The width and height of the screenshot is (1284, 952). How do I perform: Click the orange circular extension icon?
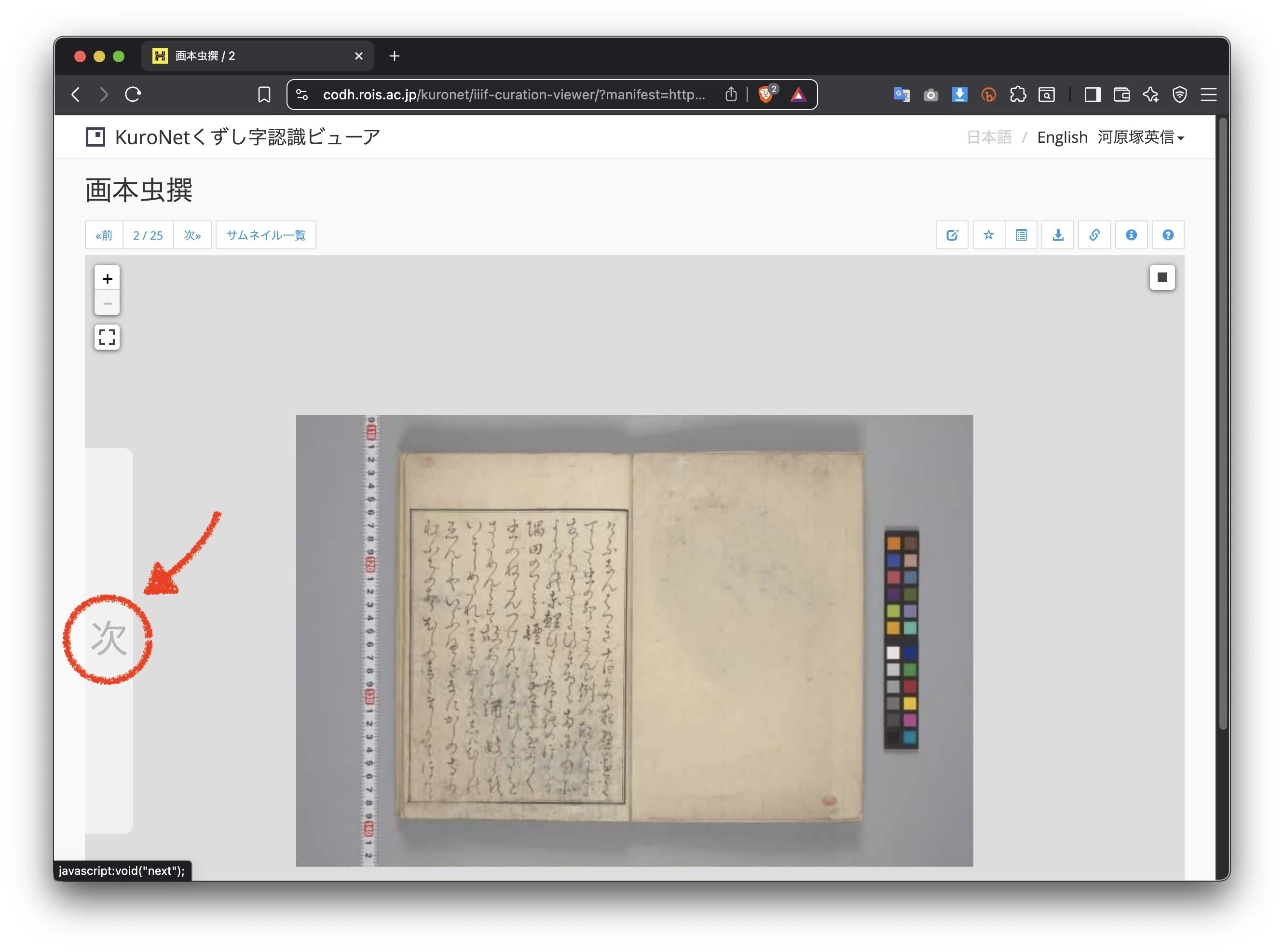click(988, 95)
